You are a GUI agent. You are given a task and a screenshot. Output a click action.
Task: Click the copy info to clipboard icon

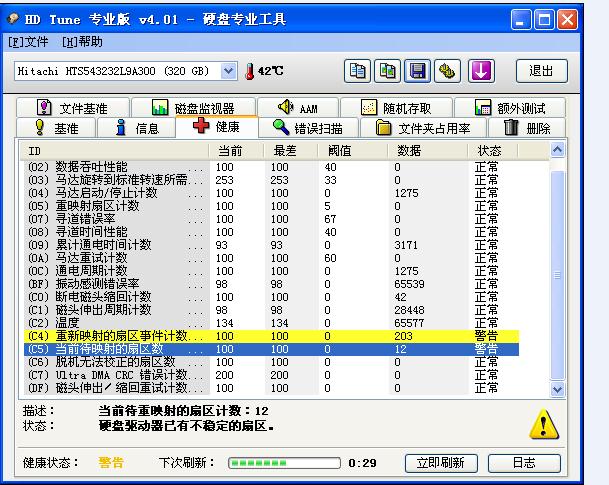[x=357, y=71]
